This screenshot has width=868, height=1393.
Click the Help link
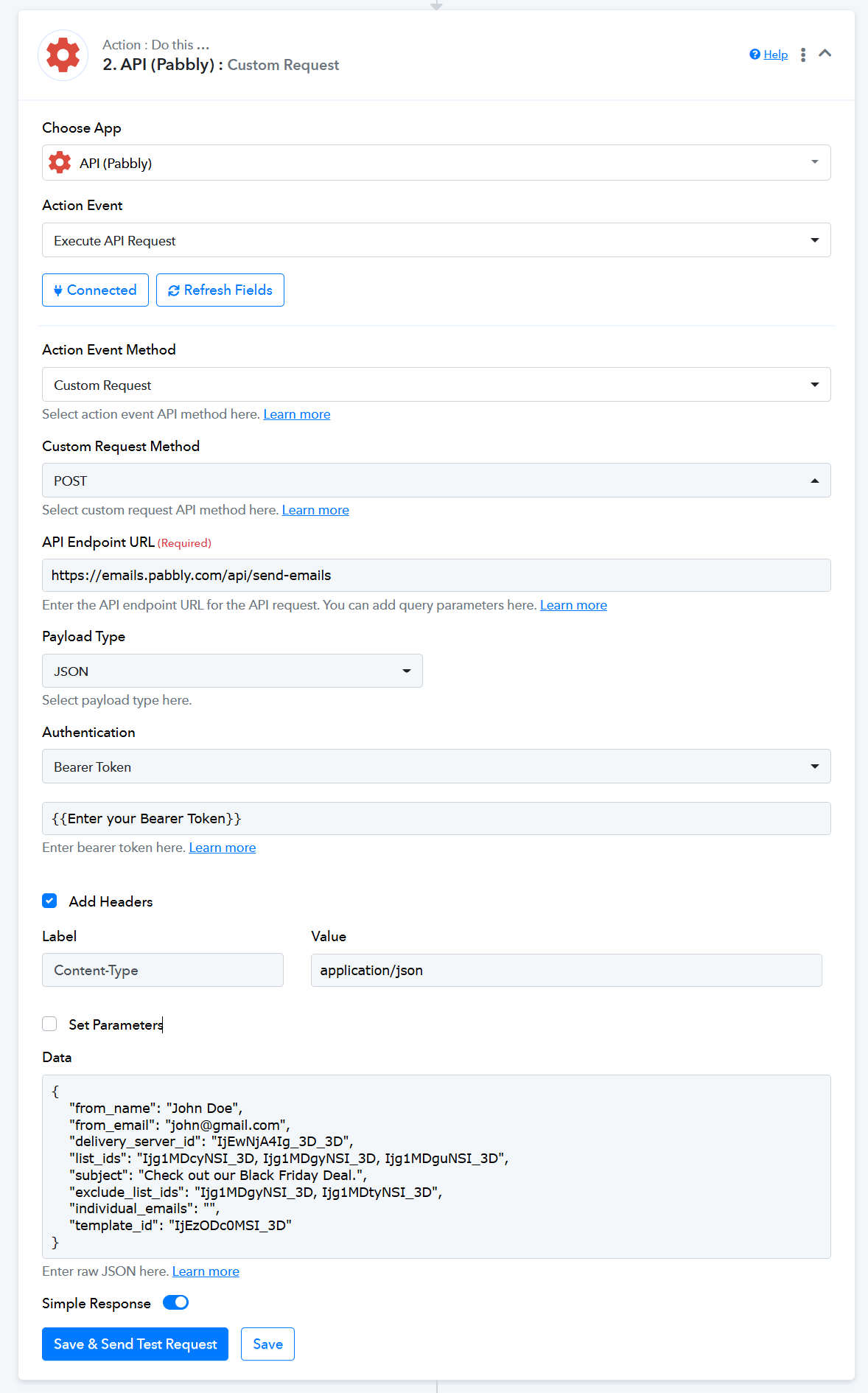775,55
